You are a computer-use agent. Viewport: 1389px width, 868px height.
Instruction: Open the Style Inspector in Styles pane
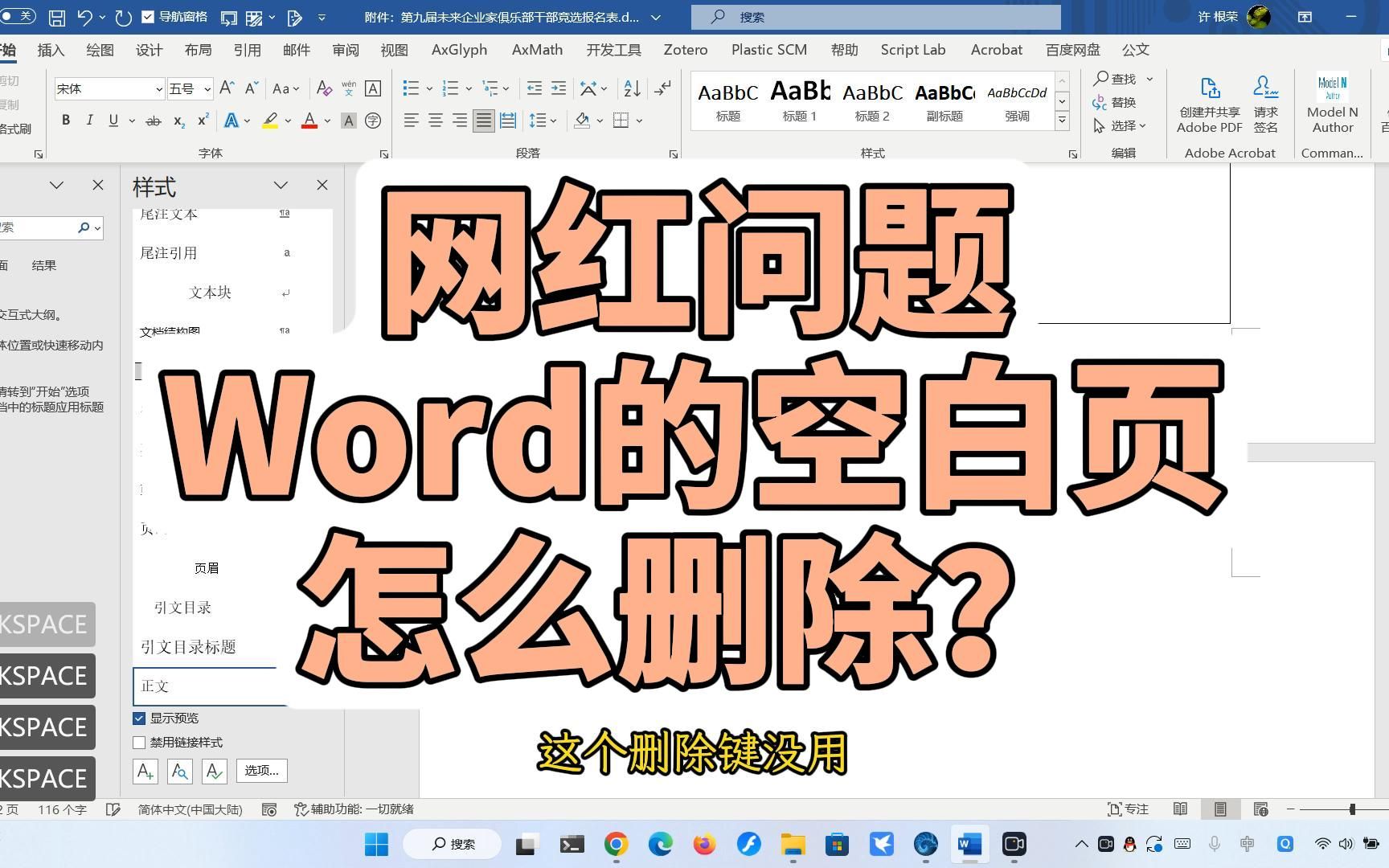[x=179, y=771]
